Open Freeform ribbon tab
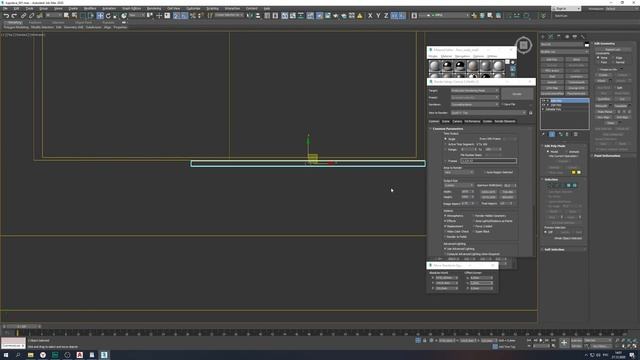The image size is (640, 360). coord(35,22)
